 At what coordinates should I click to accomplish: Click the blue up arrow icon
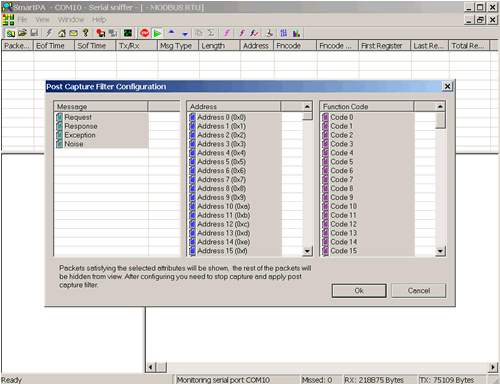coord(171,32)
